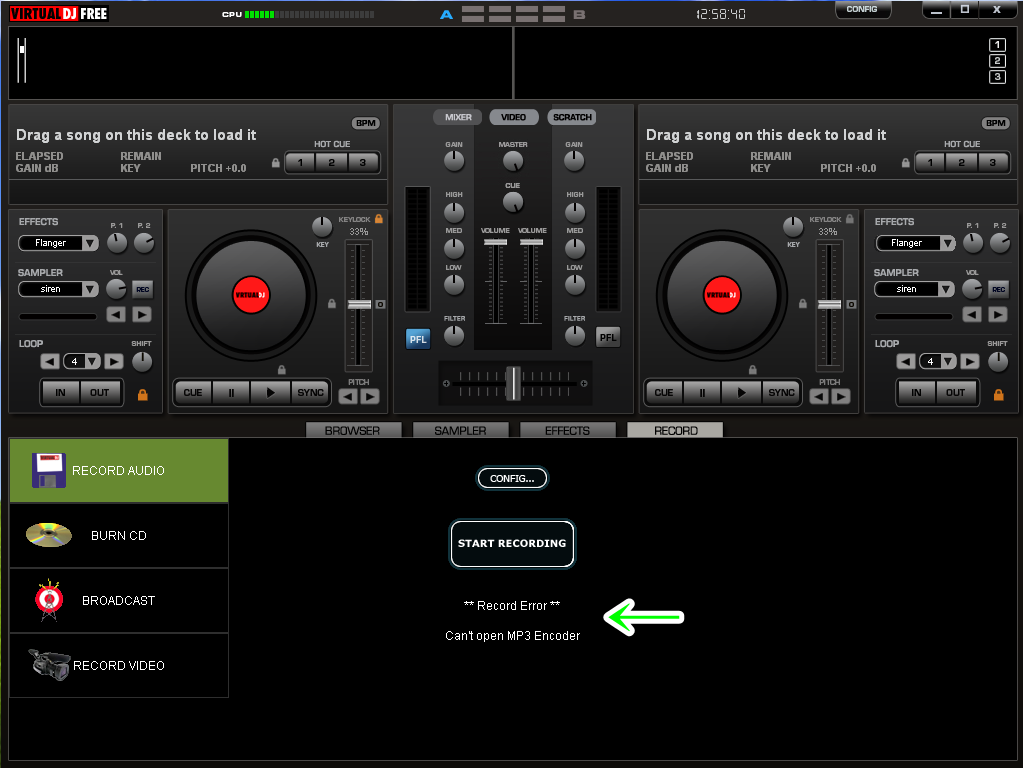
Task: Show the Video center panel
Action: pos(513,117)
